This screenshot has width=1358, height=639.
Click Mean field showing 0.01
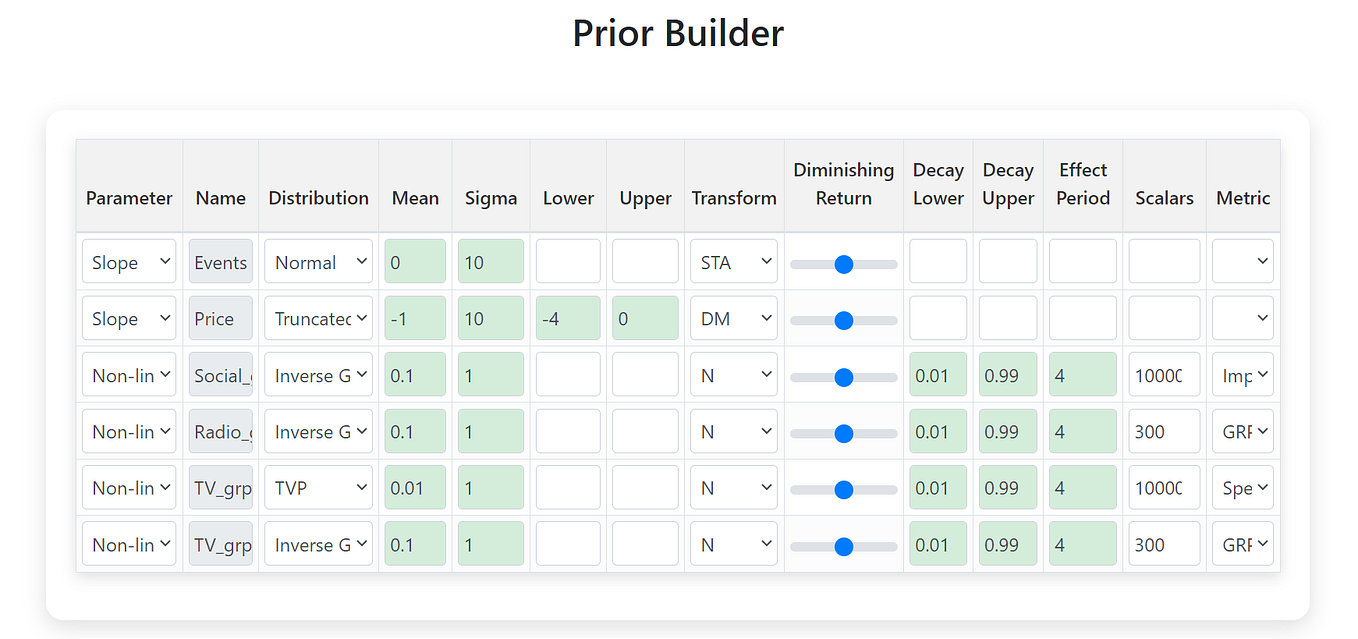[x=415, y=488]
